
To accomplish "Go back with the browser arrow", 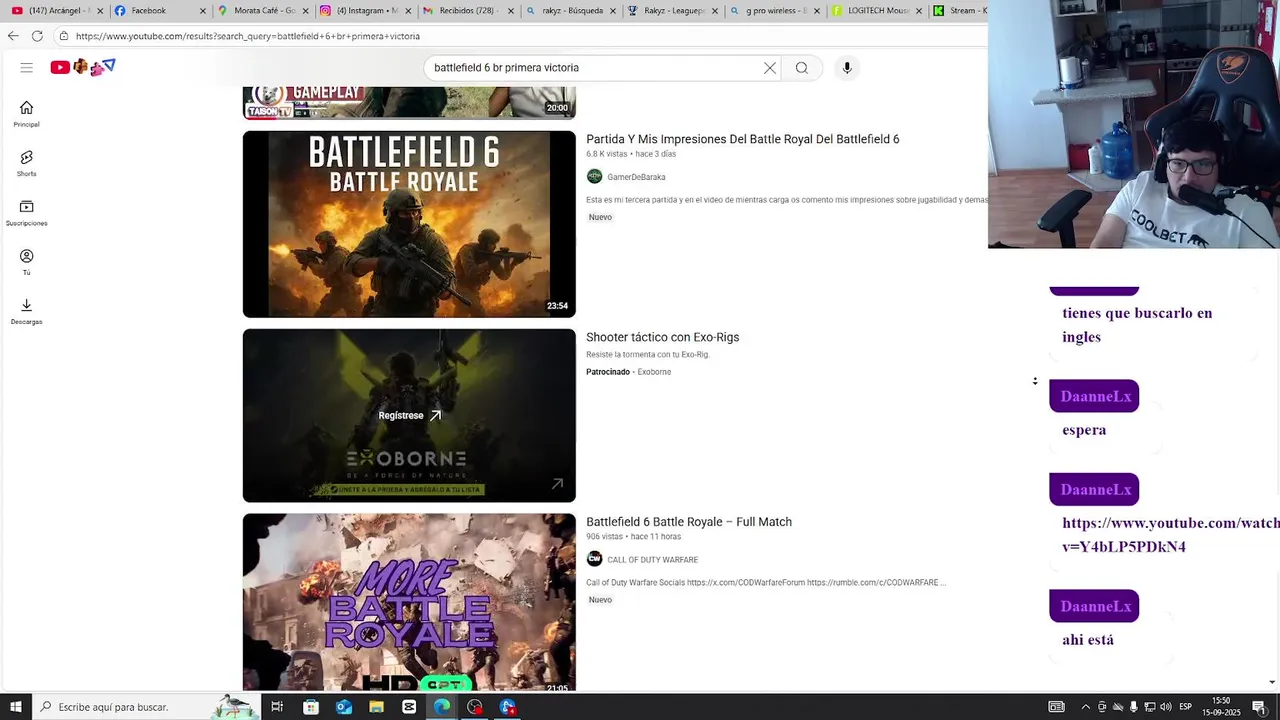I will [12, 36].
